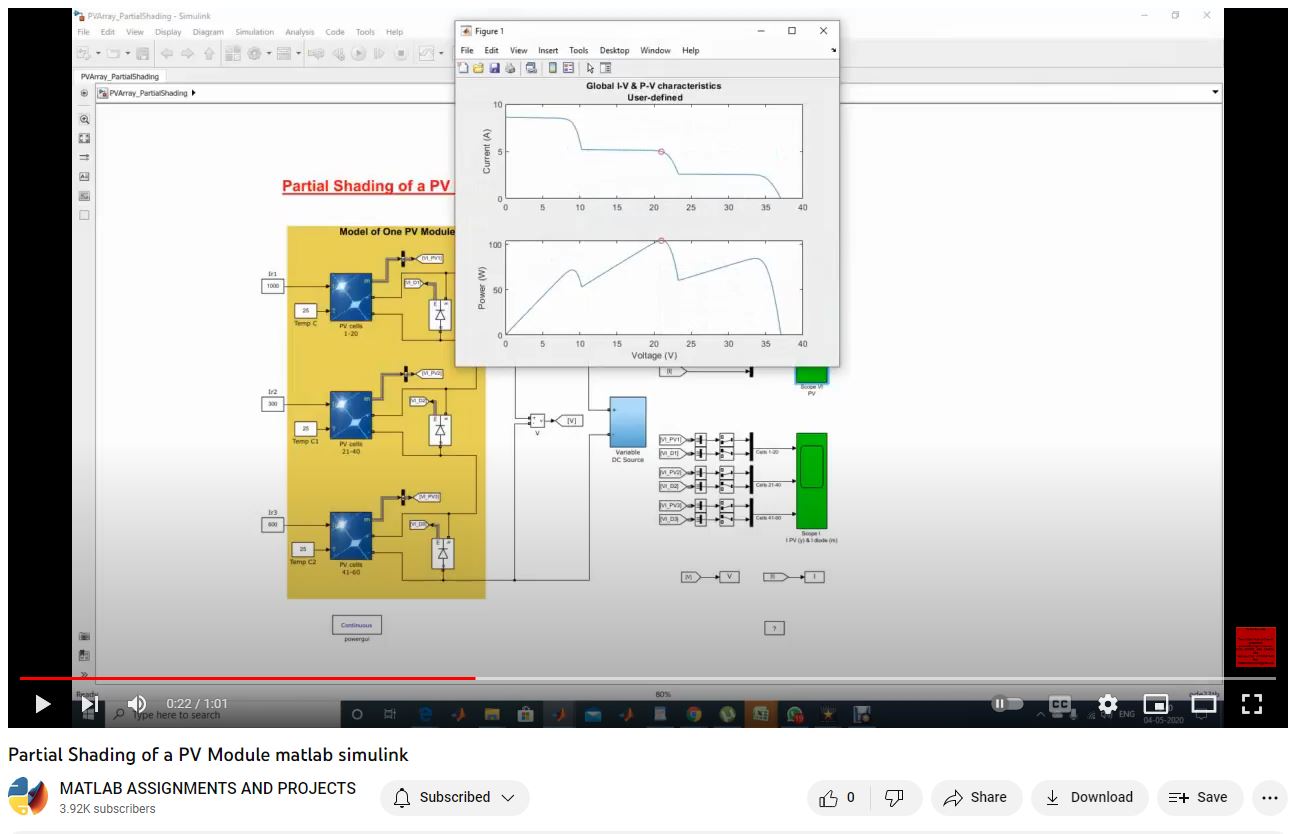Click the Share button
Viewport: 1297px width, 834px height.
click(975, 797)
